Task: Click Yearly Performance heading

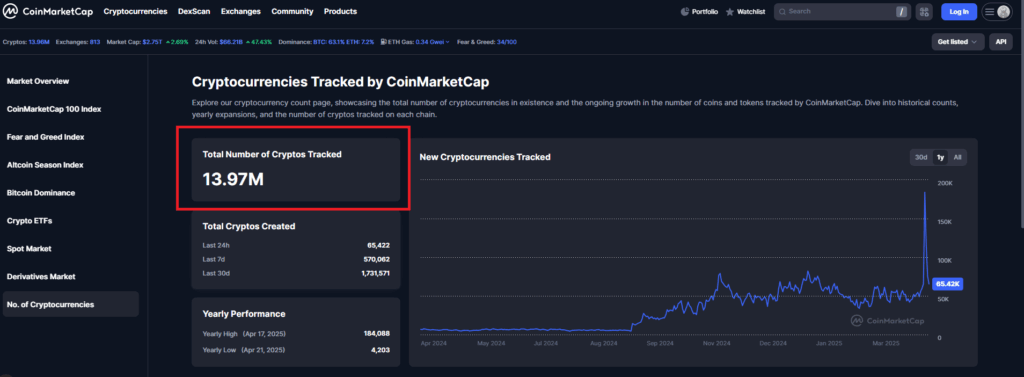Action: coord(244,314)
